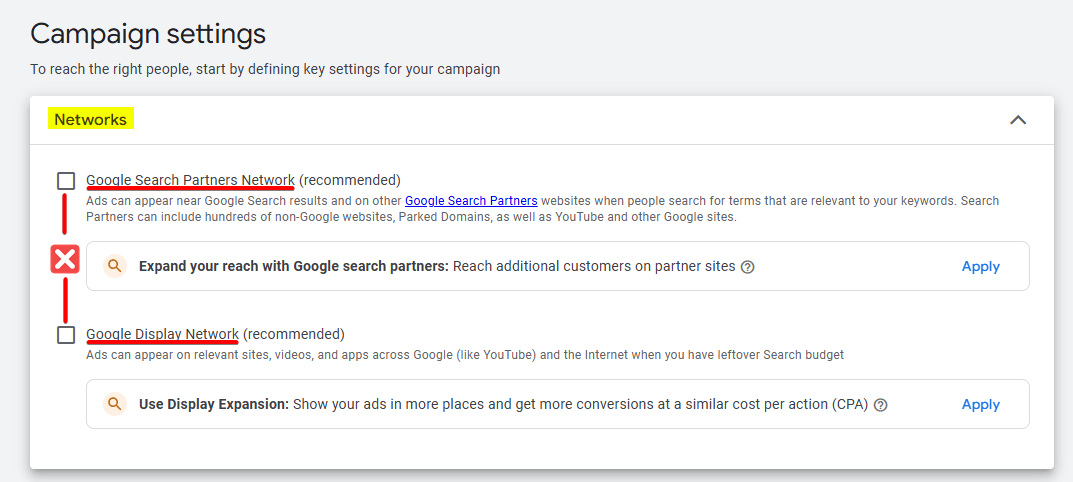
Task: Enable the Google Search Partners Network checkbox
Action: point(66,181)
